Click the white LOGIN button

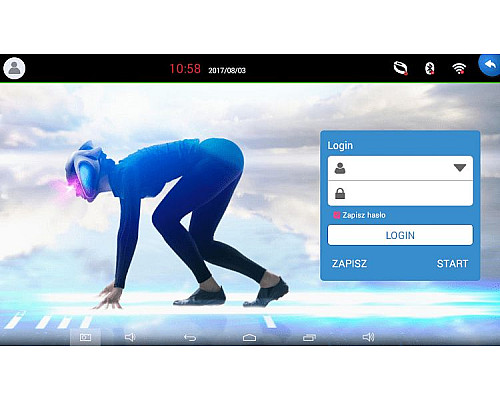[400, 235]
